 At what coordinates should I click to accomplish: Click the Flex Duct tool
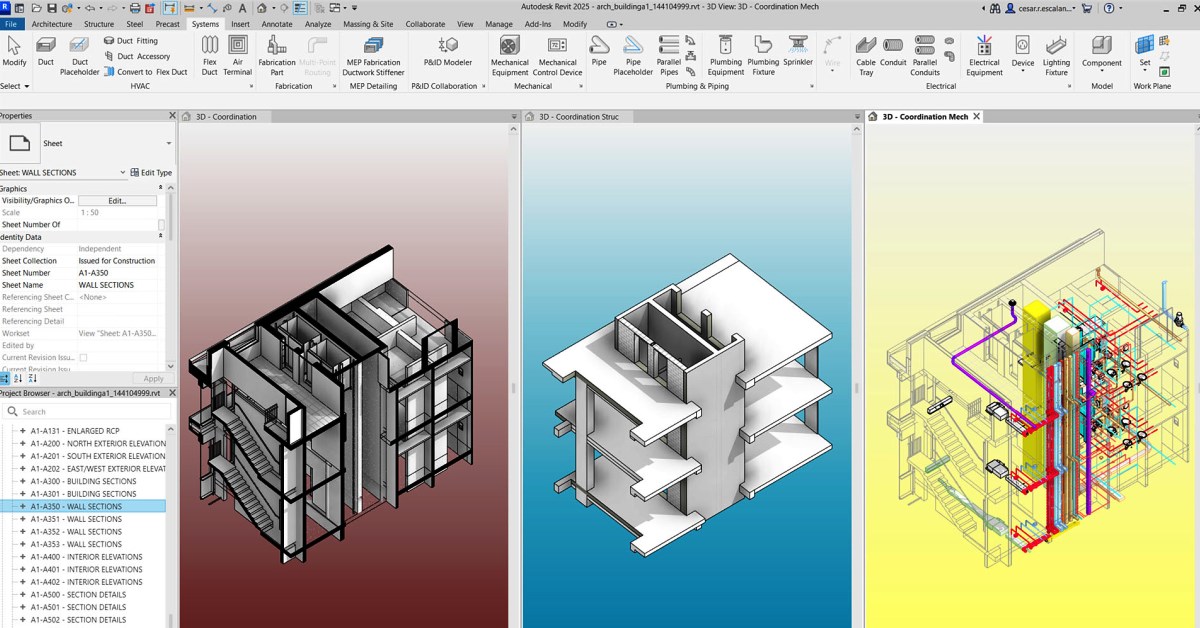[210, 53]
